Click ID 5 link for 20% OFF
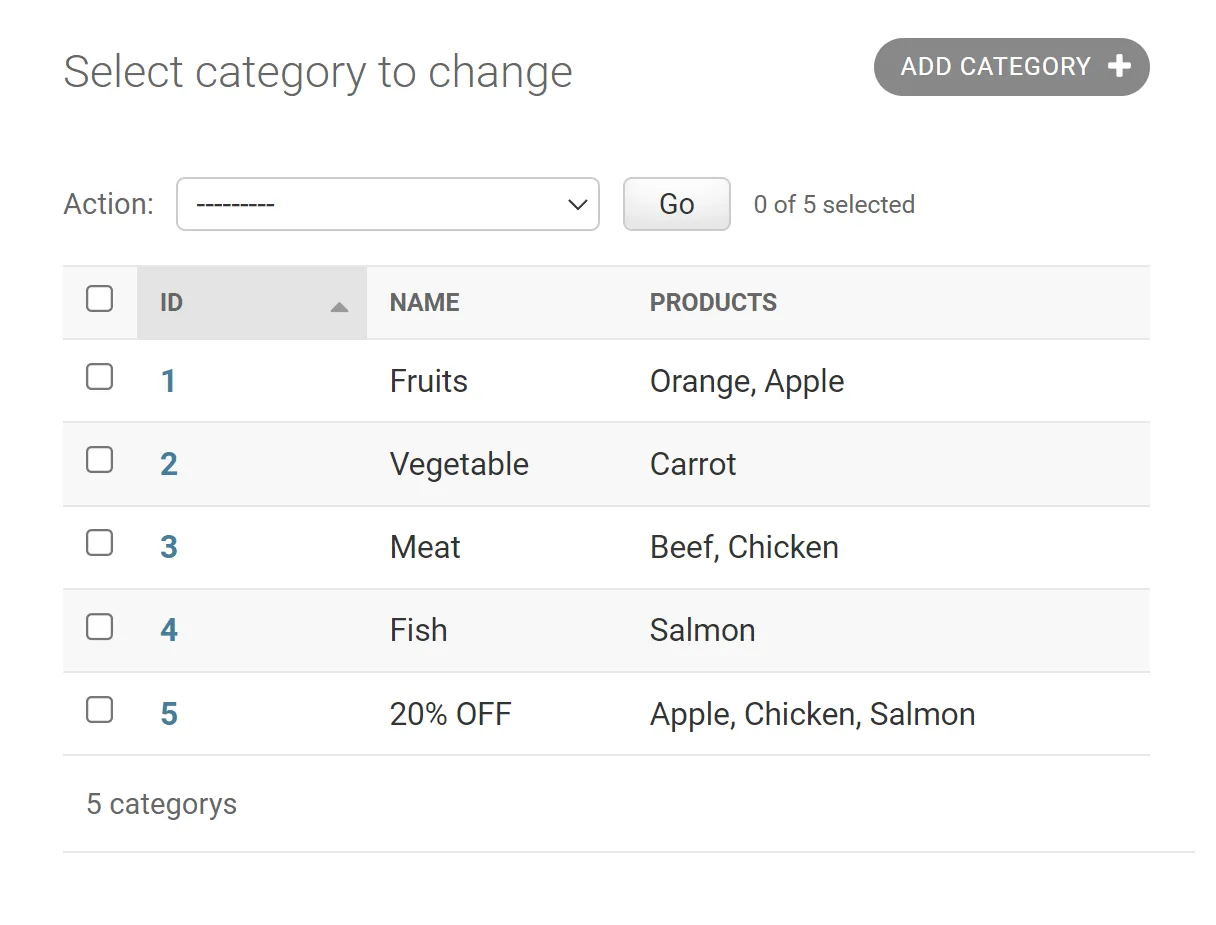 point(169,714)
